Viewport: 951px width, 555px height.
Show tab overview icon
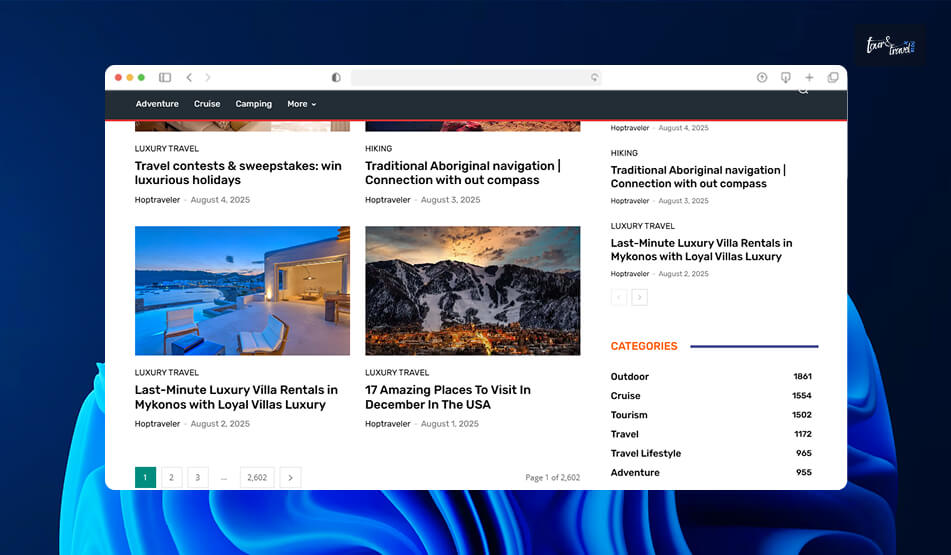click(833, 77)
